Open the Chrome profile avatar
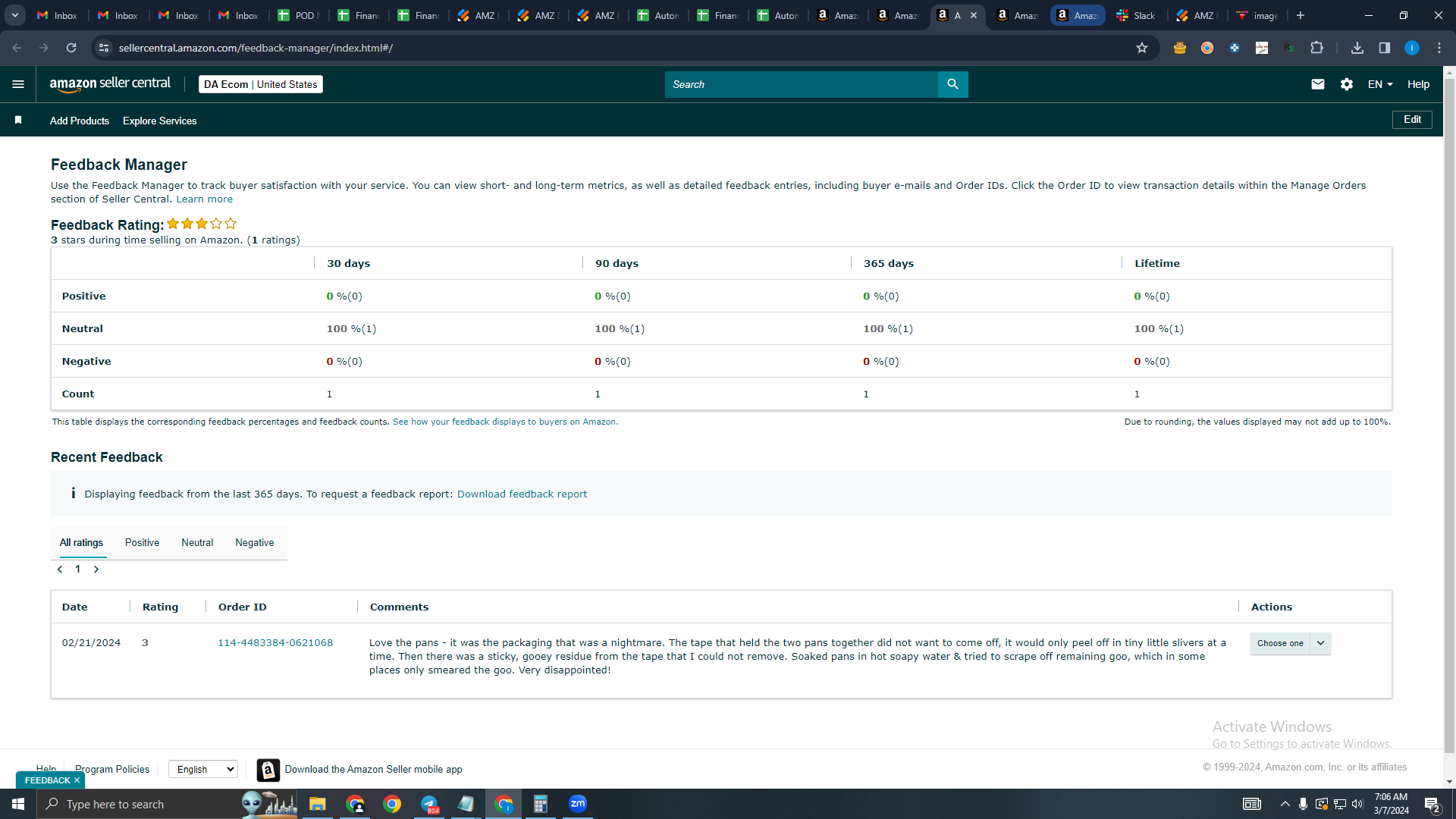Screen dimensions: 1456x819 [x=1412, y=48]
